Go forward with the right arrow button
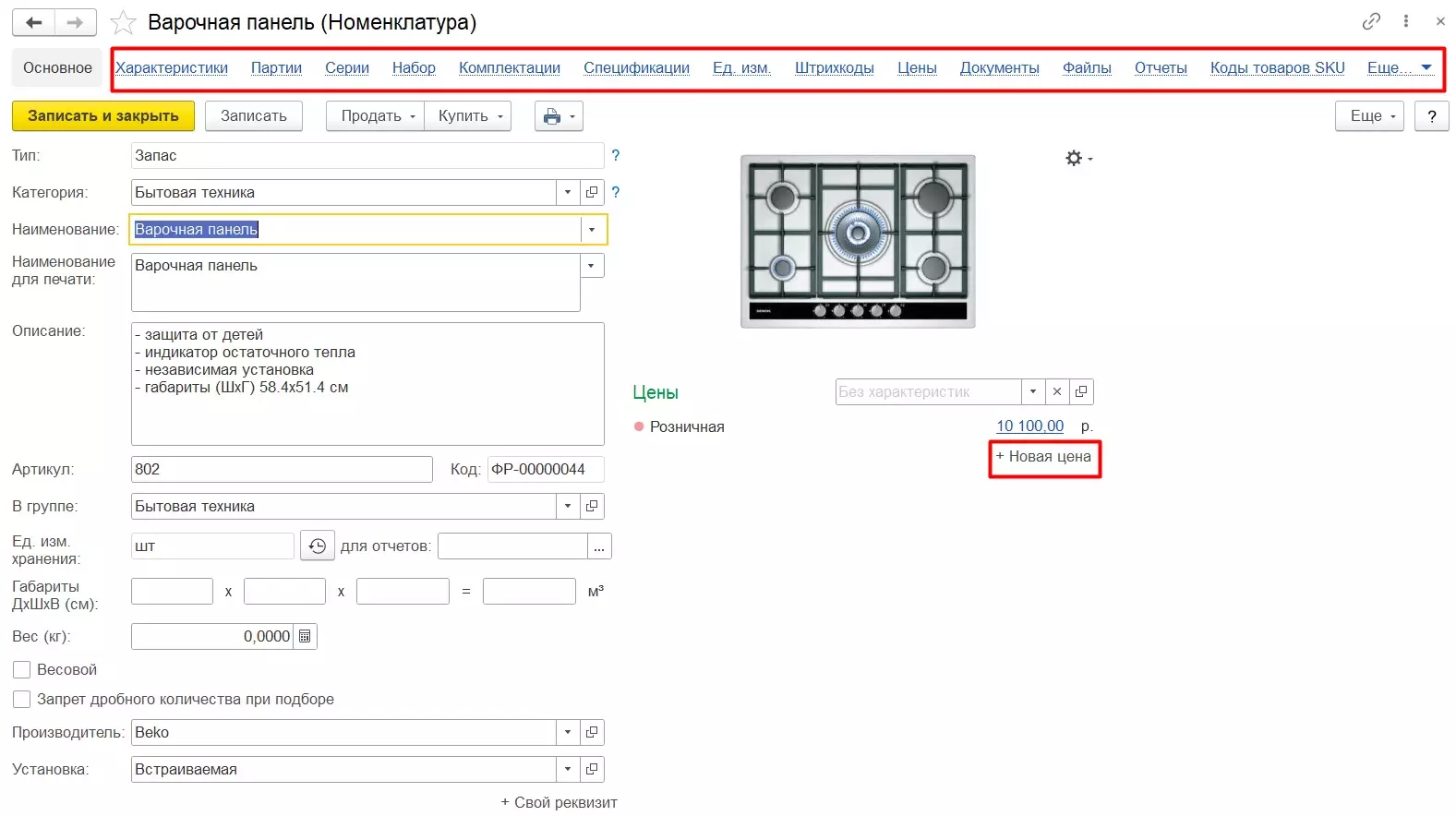This screenshot has height=816, width=1456. 76,22
